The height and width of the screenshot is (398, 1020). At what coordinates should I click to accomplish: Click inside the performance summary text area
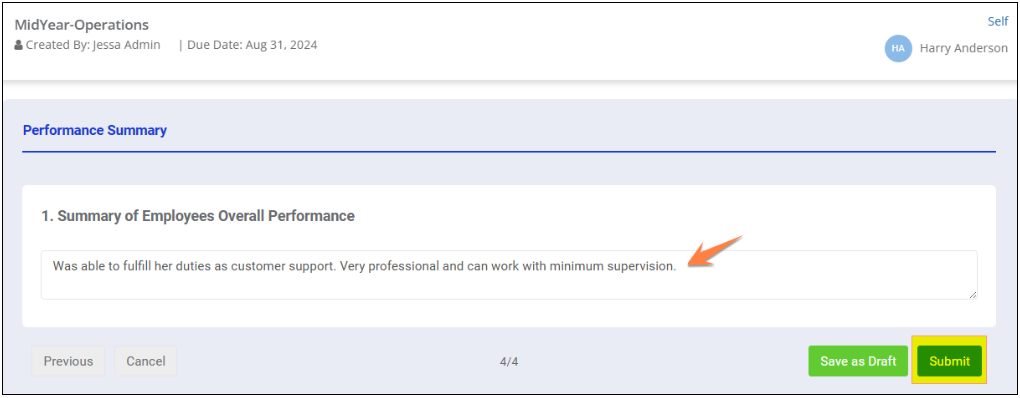(509, 275)
